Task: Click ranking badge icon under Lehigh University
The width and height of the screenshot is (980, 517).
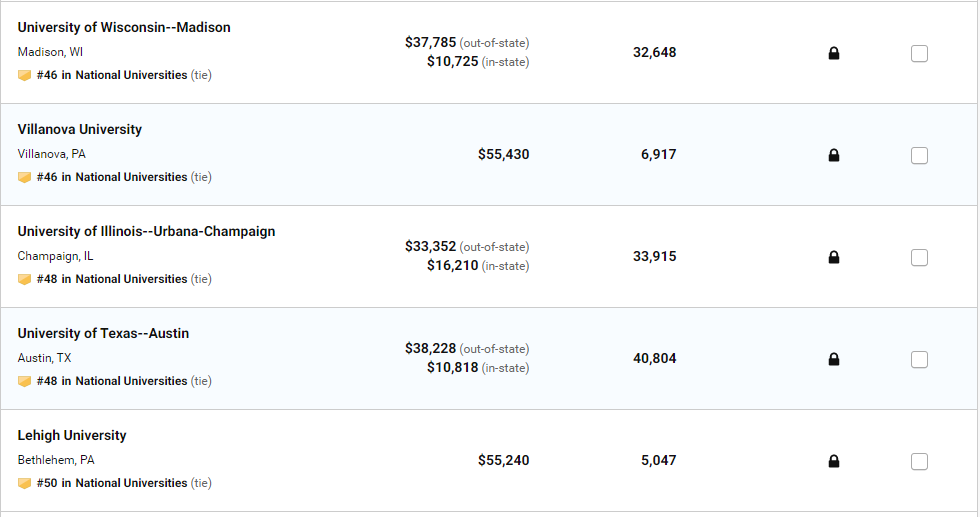Action: tap(25, 483)
